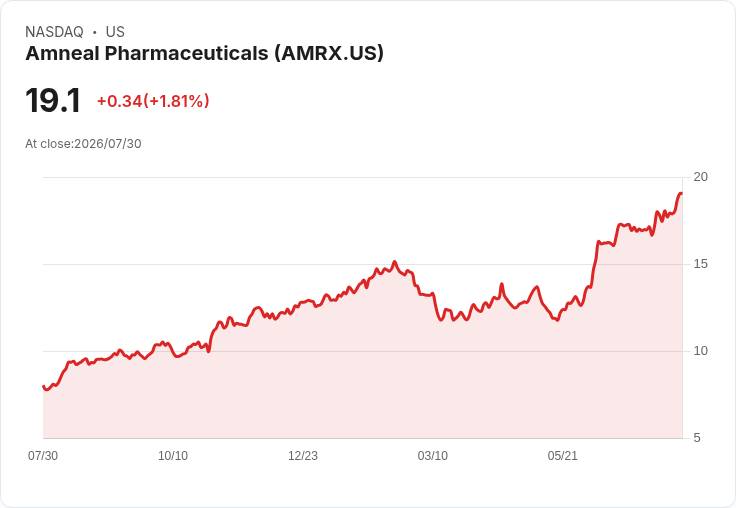Click the Amneal Pharmaceuticals (AMRX.US) title
736x508 pixels.
(x=204, y=54)
